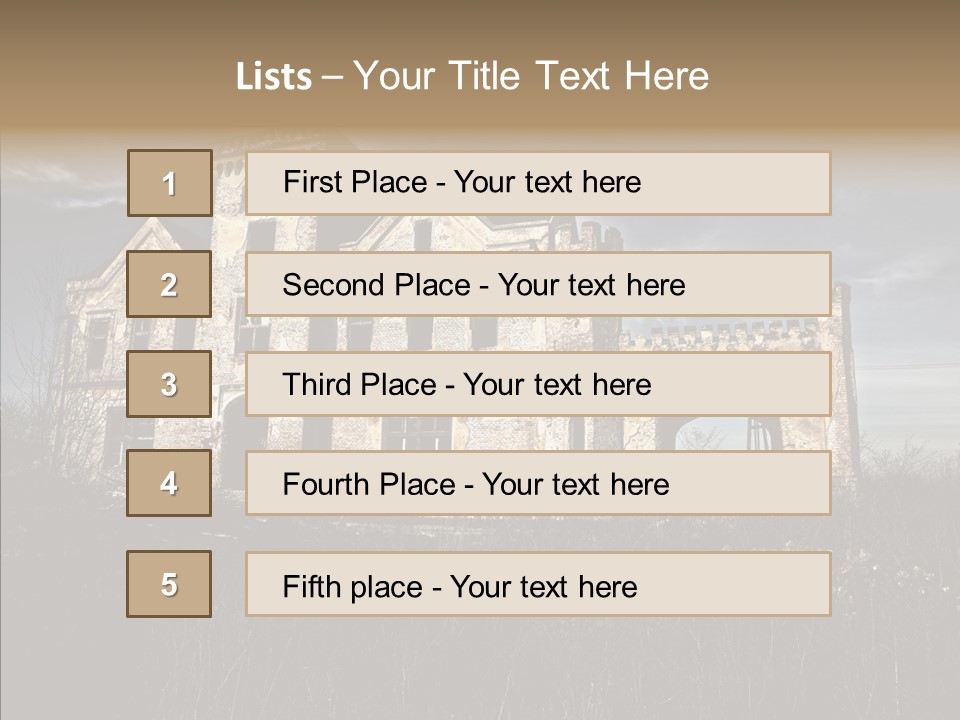
Task: Click the word 'First' in first bar
Action: pos(312,182)
